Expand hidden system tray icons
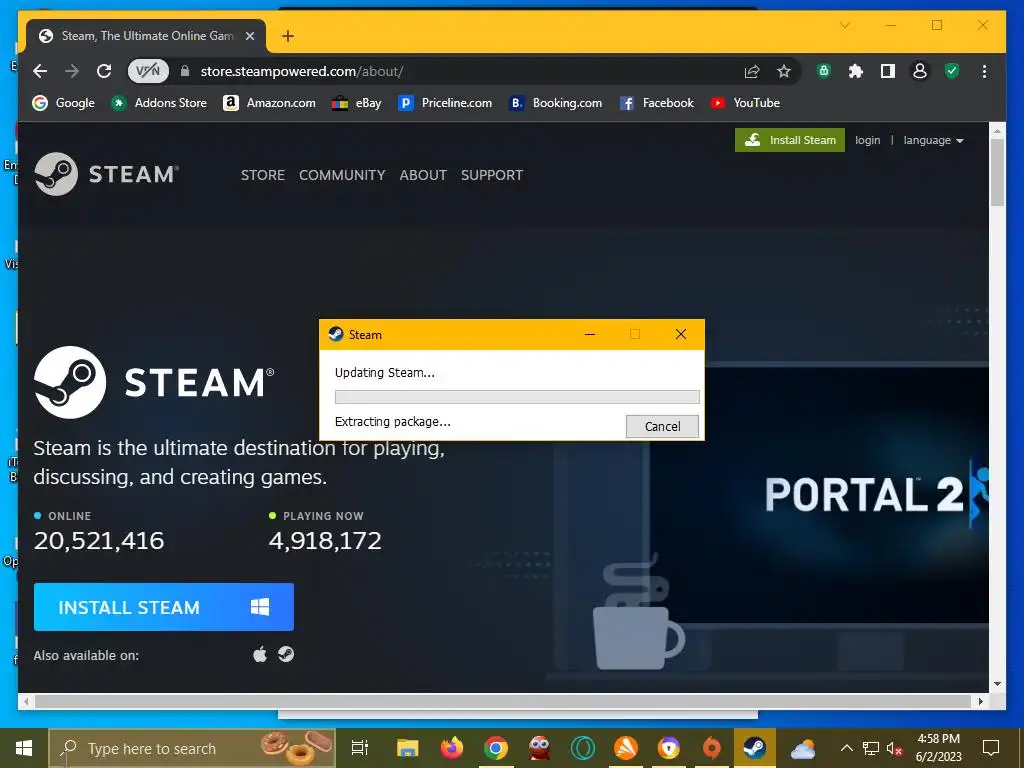This screenshot has width=1024, height=768. click(x=846, y=748)
